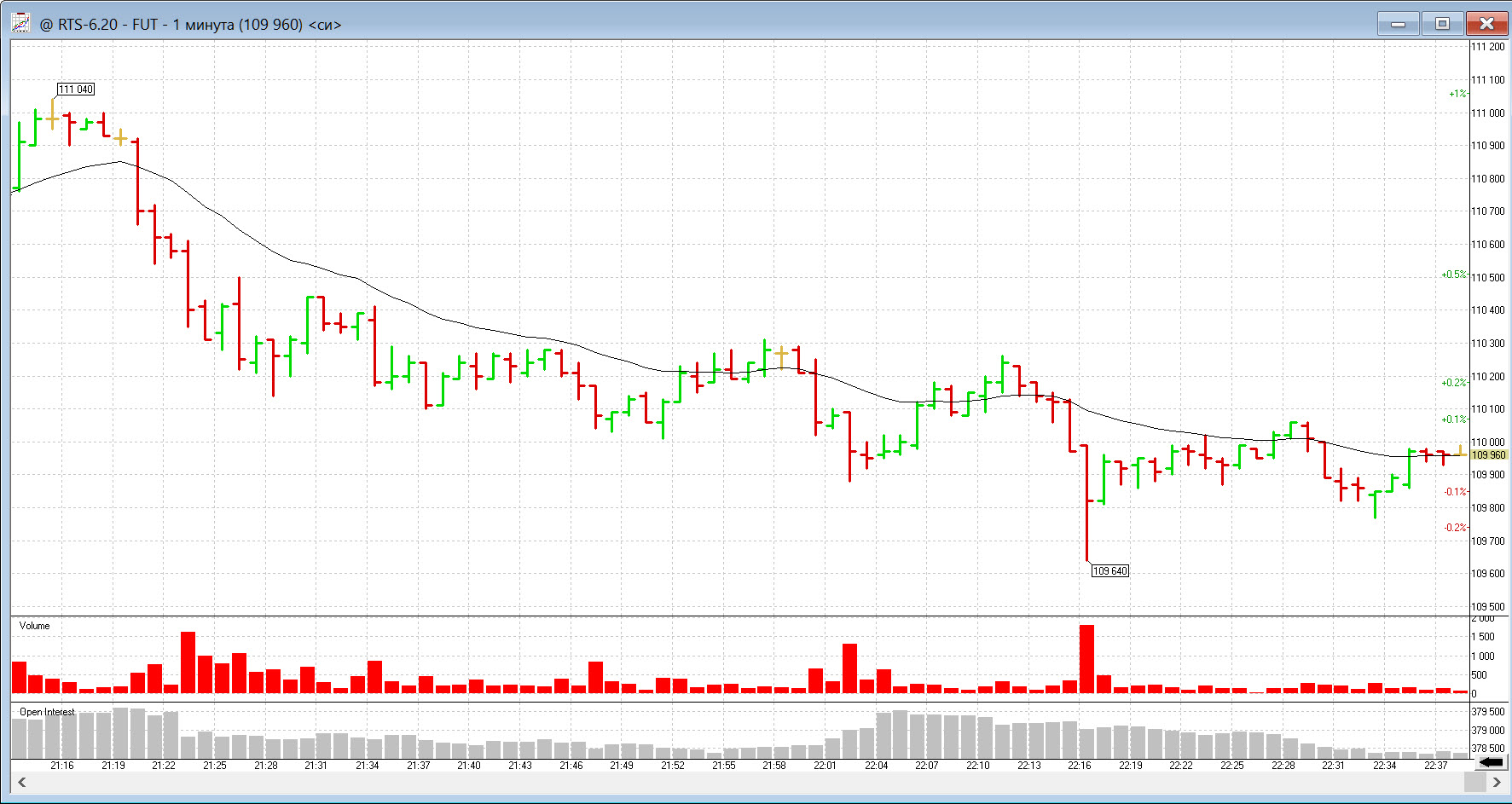Click the +1% green percent label
The width and height of the screenshot is (1512, 804).
[1457, 94]
